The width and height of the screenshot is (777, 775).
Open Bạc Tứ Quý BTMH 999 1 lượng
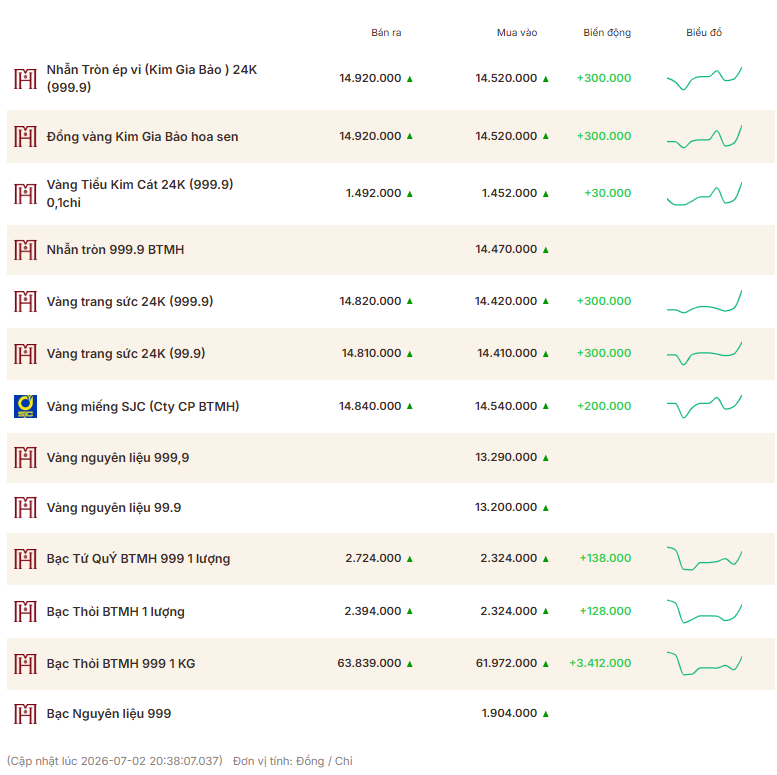138,559
